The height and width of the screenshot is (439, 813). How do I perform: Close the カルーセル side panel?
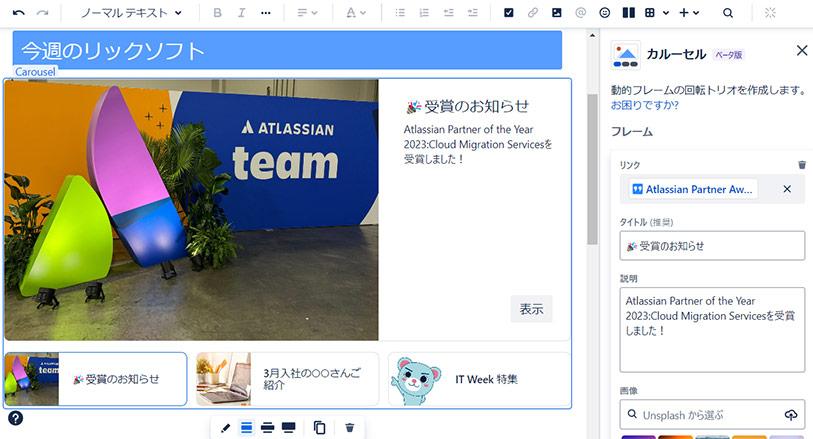(x=802, y=50)
